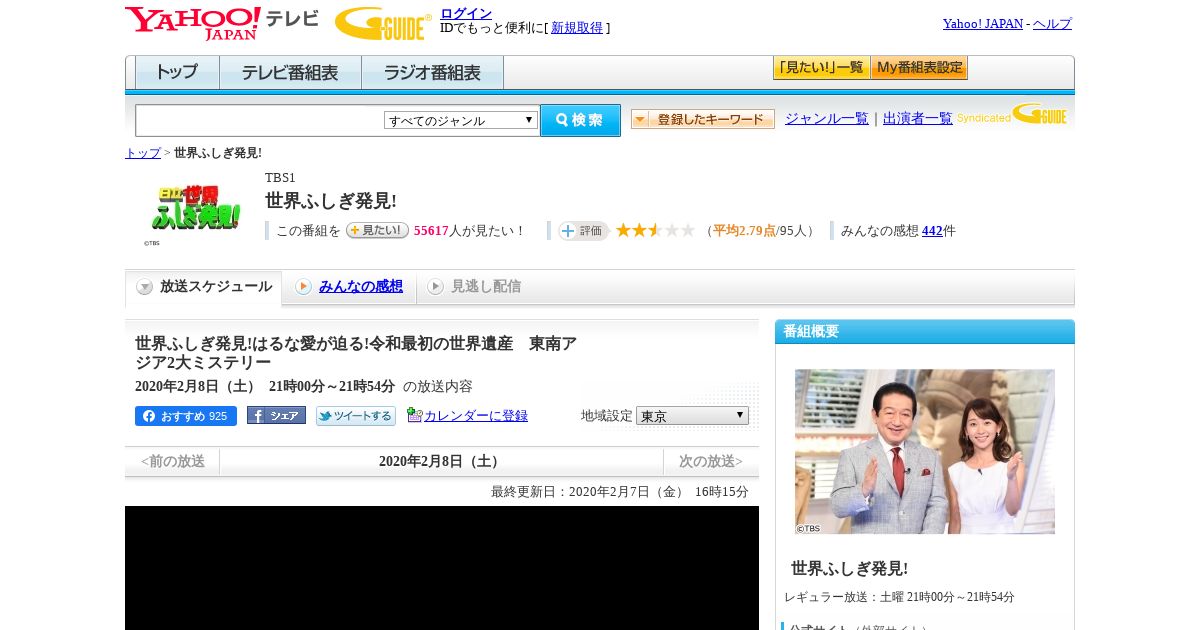Select the みんなの感想 tab
This screenshot has width=1200, height=630.
pos(349,287)
